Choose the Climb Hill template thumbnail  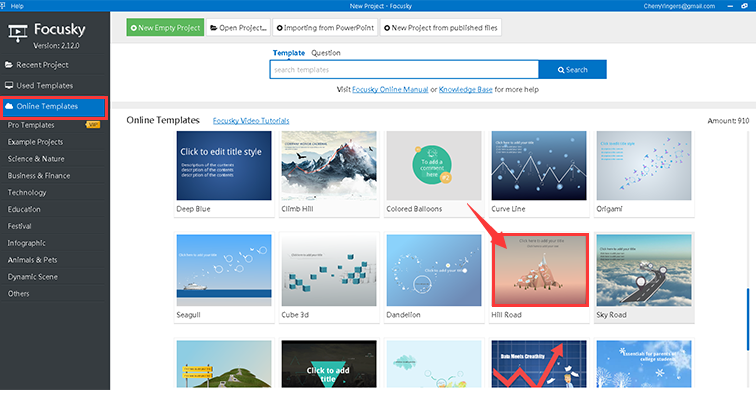click(x=329, y=165)
